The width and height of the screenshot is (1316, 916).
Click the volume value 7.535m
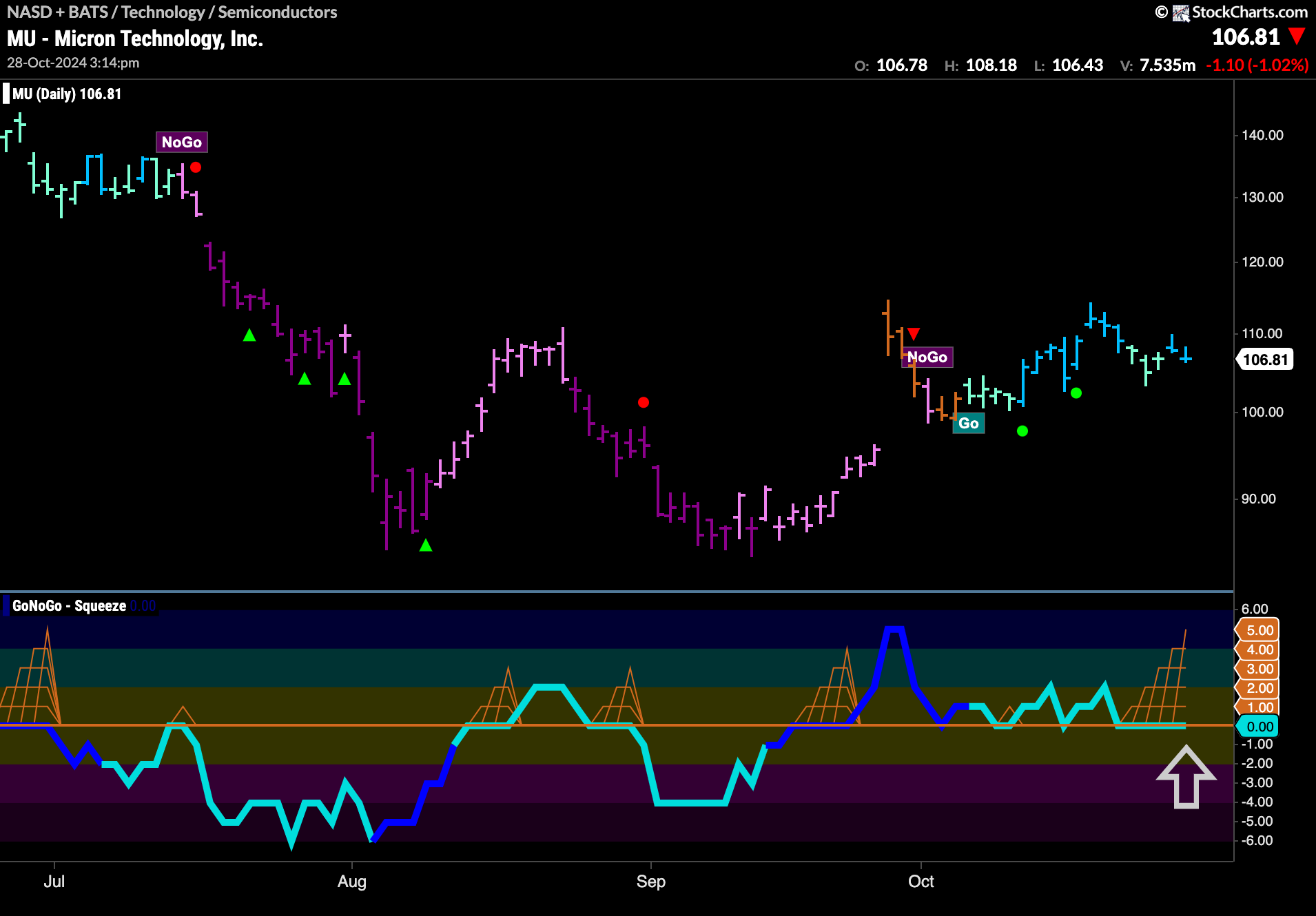(x=1167, y=65)
